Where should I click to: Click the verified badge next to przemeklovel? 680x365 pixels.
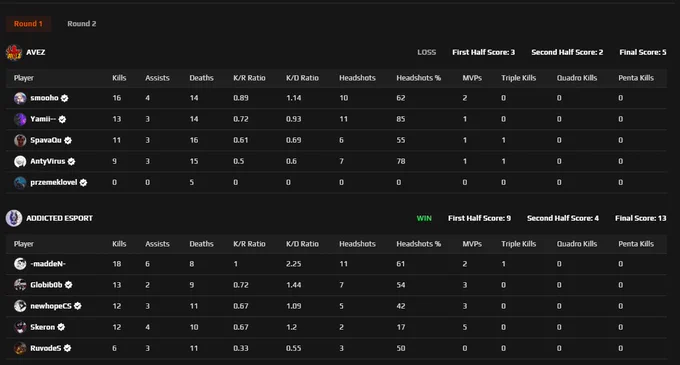[83, 183]
